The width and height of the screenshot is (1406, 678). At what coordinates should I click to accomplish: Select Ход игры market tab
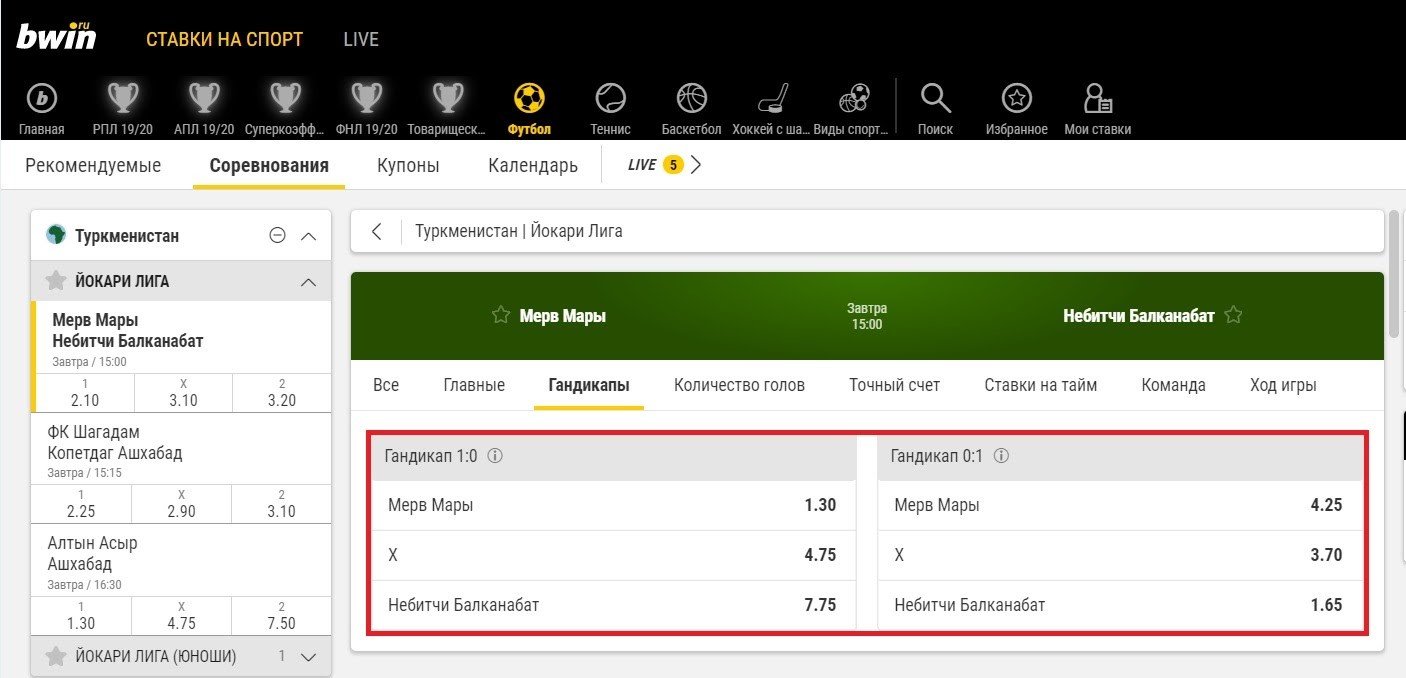[1283, 385]
